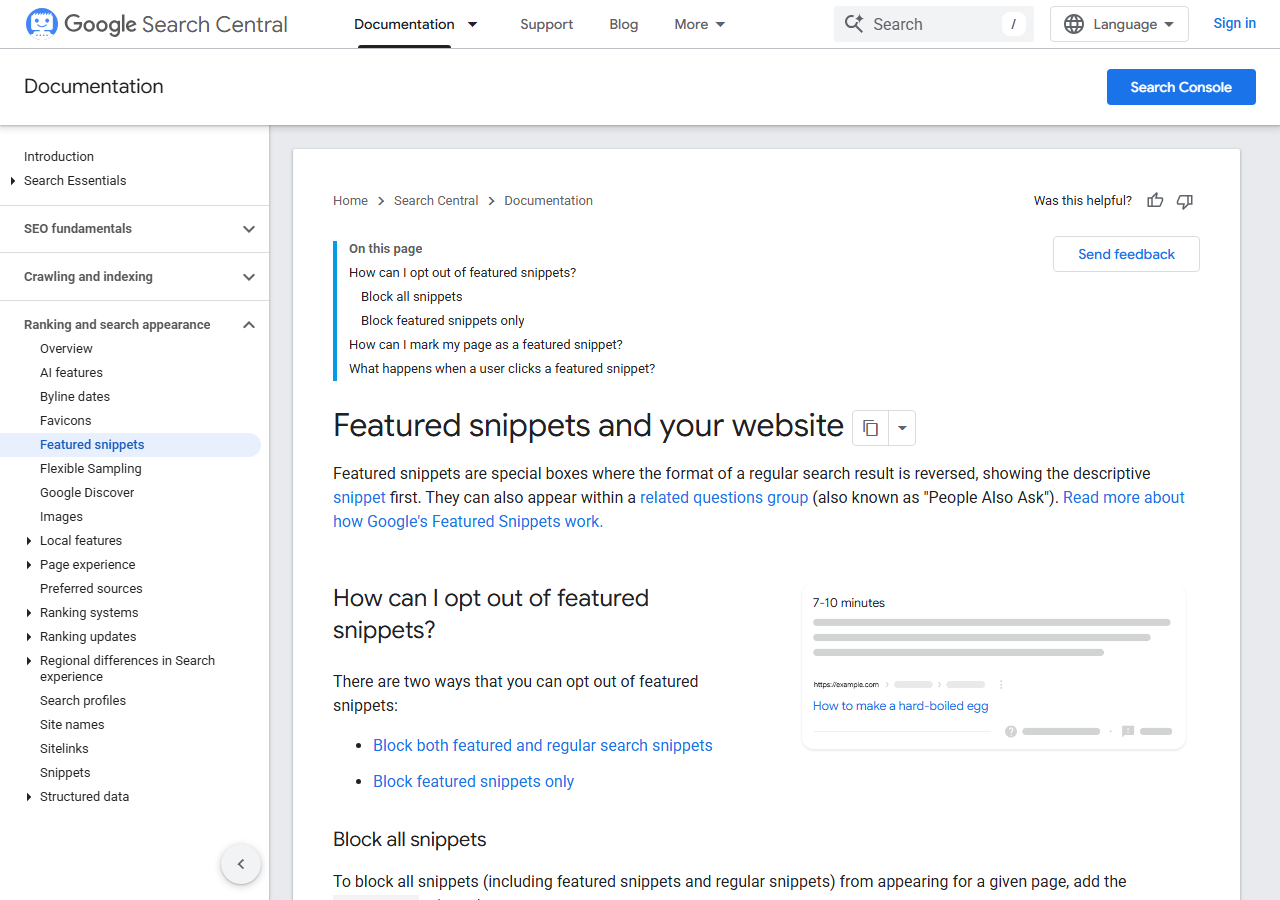Screen dimensions: 1280x900
Task: Open Preferred sources in sidebar
Action: click(x=91, y=589)
